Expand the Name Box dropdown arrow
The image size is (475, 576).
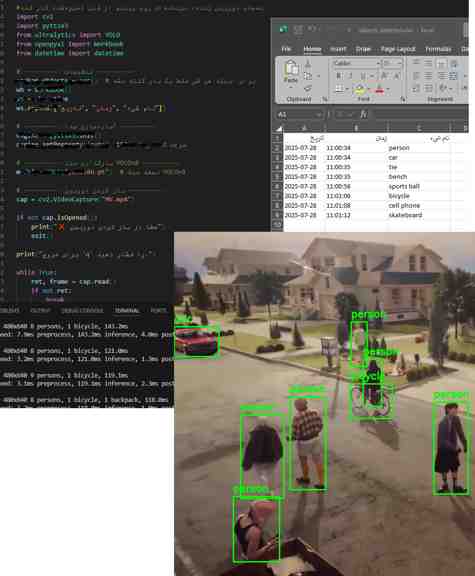[318, 115]
